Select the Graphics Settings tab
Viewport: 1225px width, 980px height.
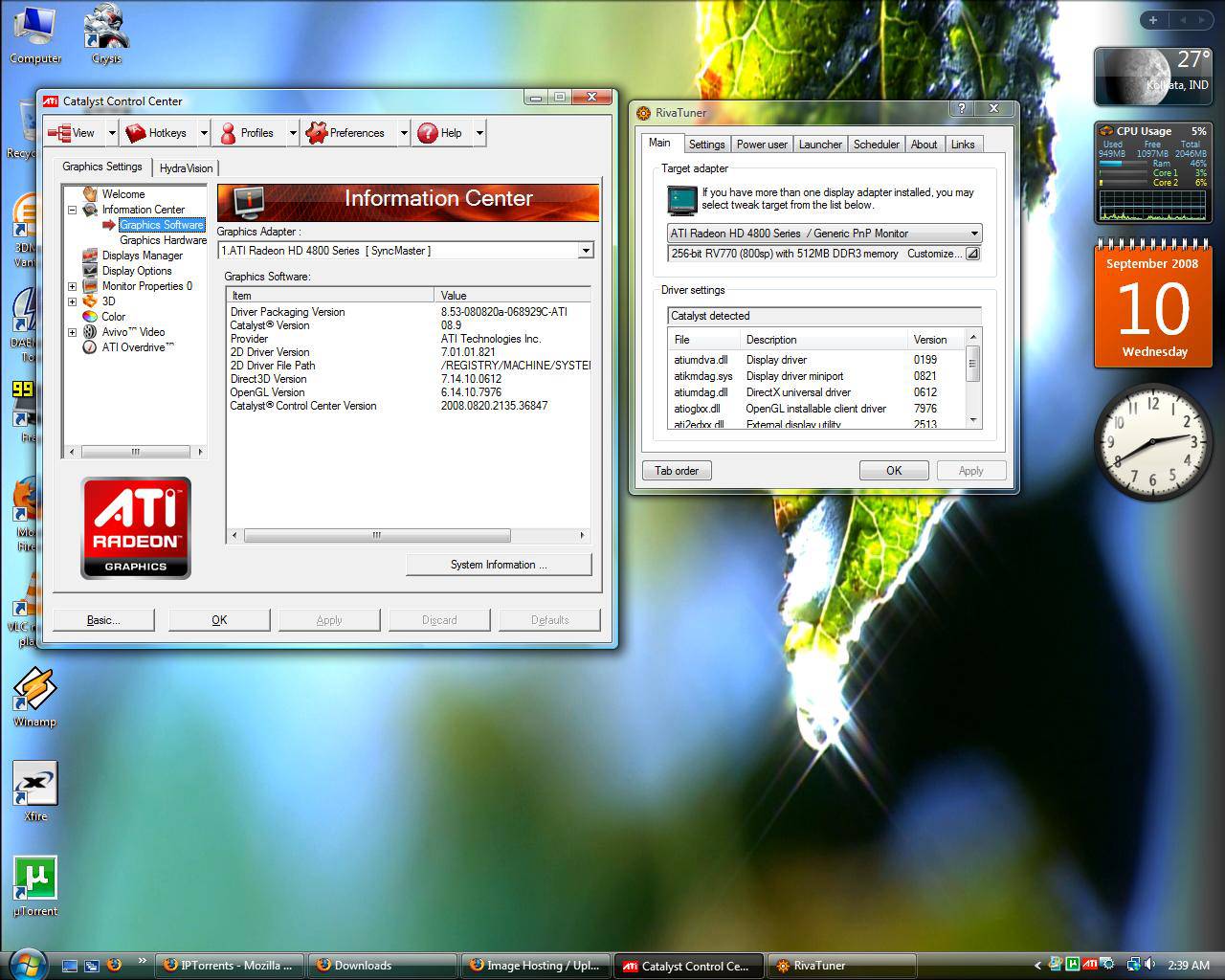click(102, 167)
